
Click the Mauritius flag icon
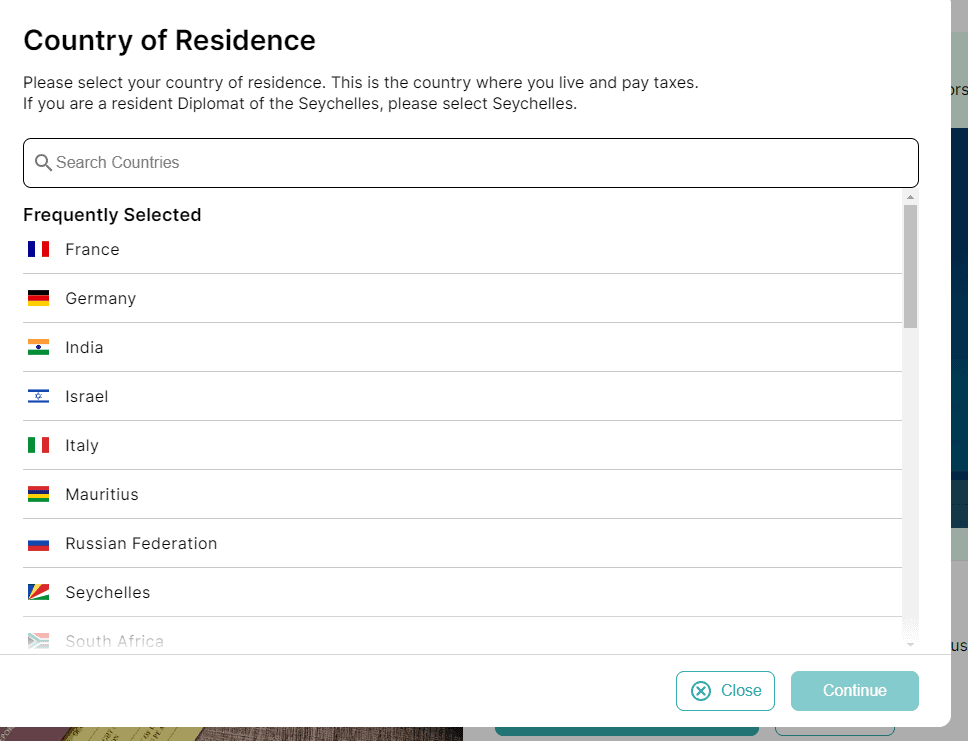38,494
